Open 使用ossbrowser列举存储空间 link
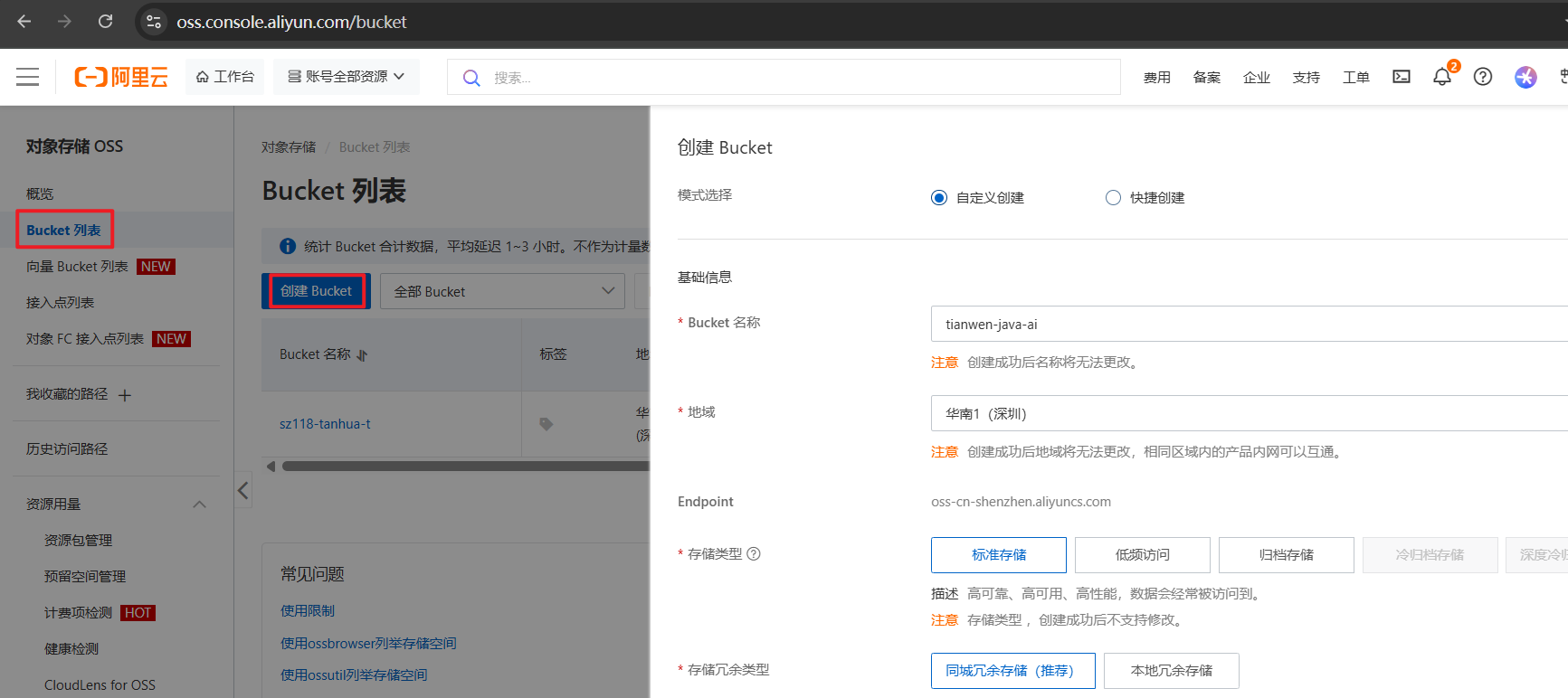 point(368,643)
